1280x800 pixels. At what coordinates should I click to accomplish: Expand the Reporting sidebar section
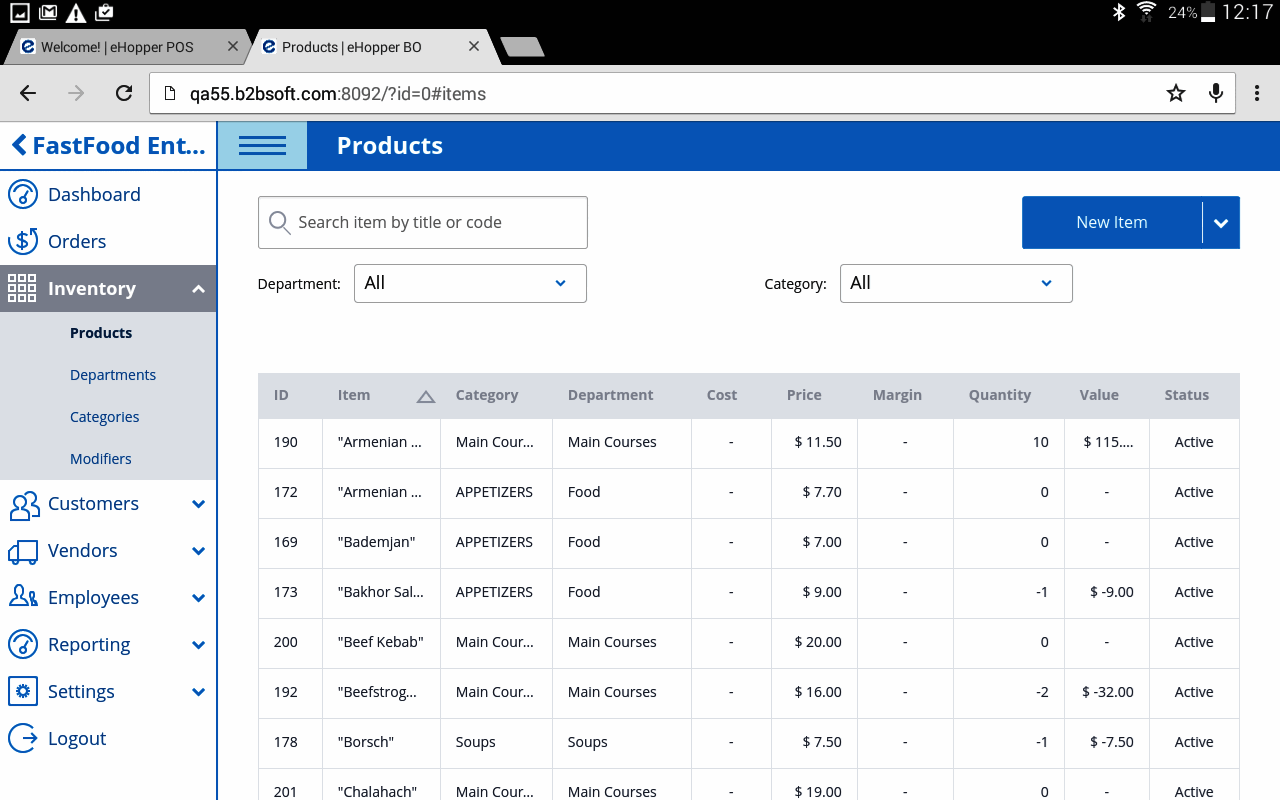tap(198, 645)
